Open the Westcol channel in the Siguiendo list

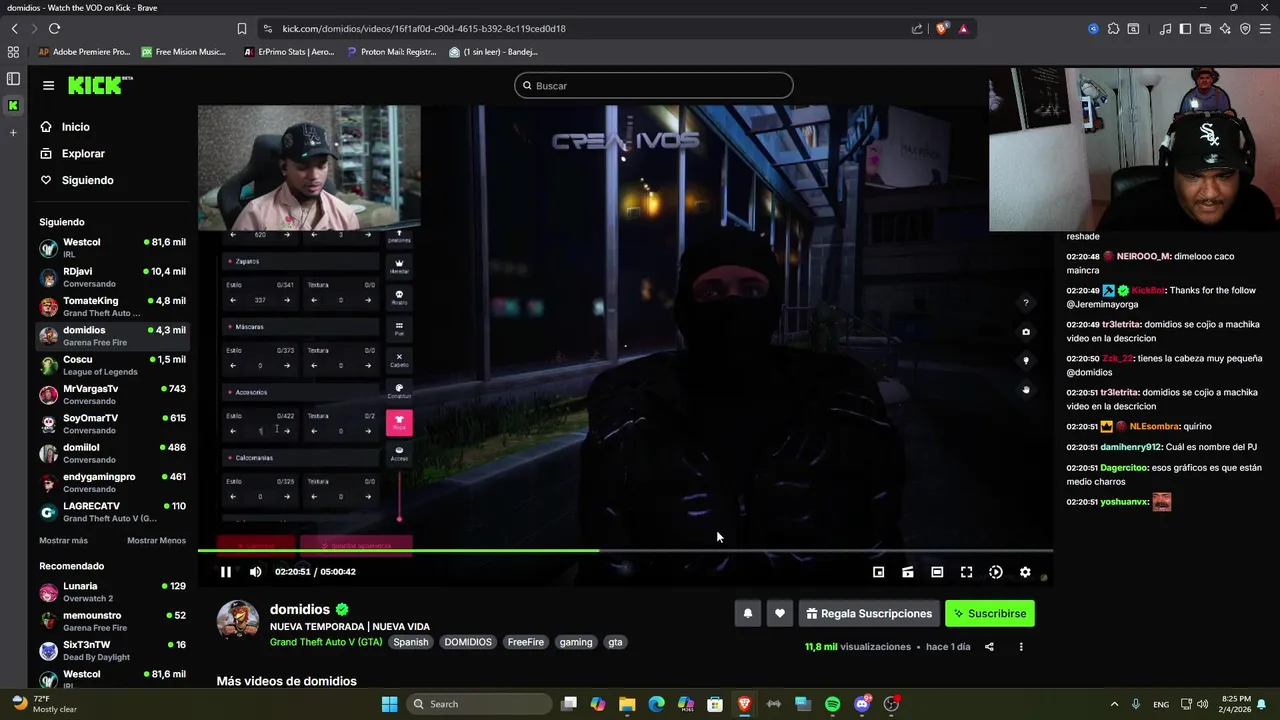tap(112, 247)
